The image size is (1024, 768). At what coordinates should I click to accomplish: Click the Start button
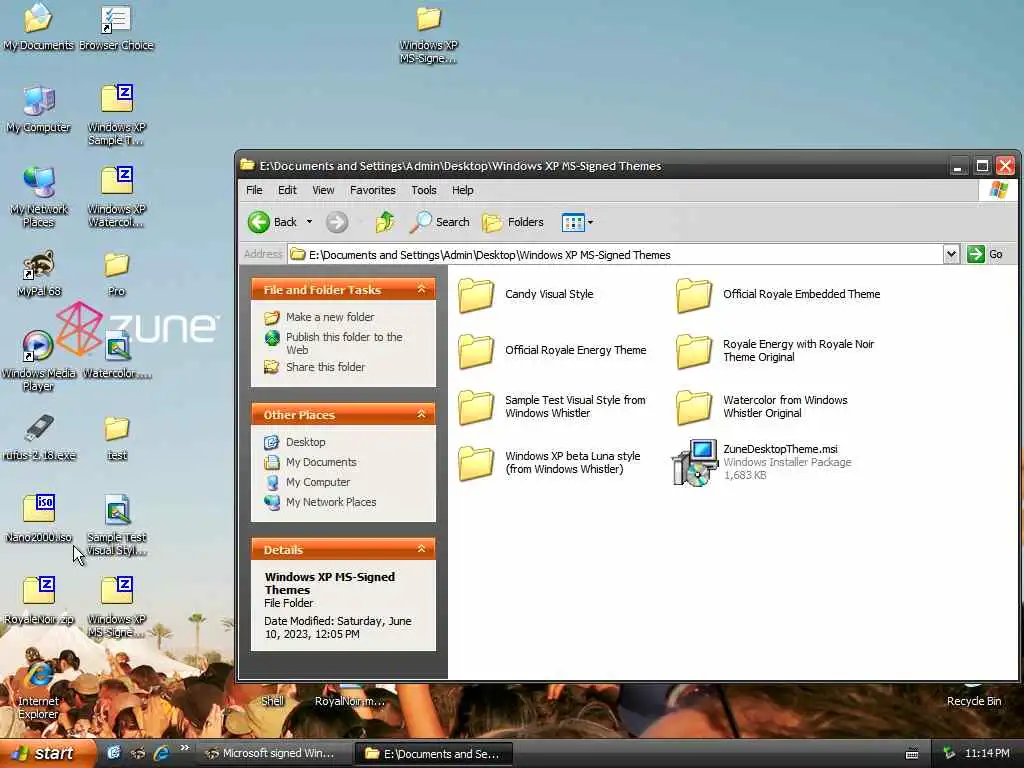point(47,754)
